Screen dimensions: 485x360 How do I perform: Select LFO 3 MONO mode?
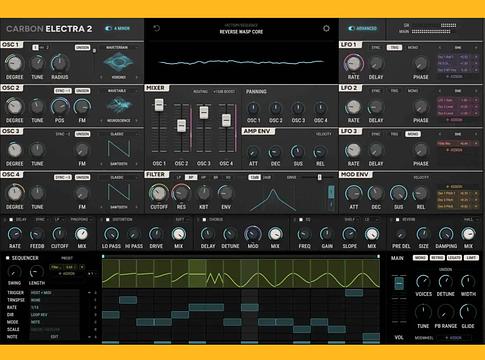(x=413, y=134)
